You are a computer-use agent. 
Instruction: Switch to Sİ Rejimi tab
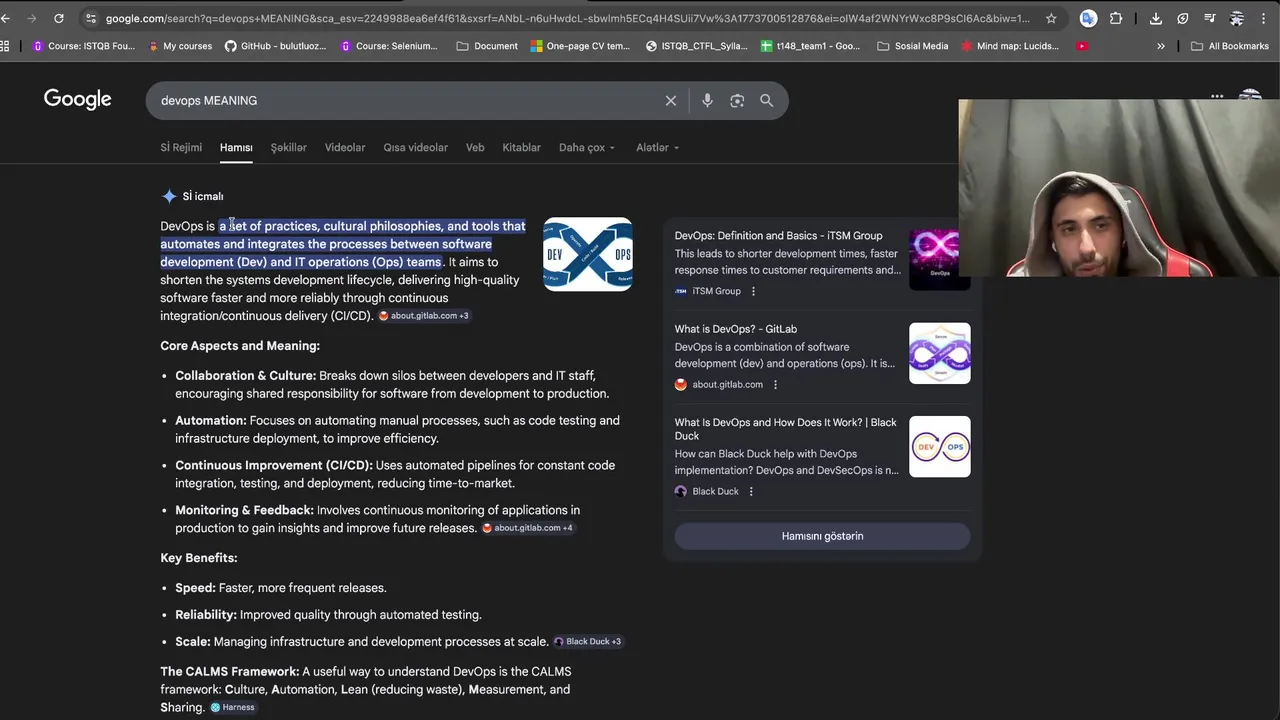tap(181, 147)
